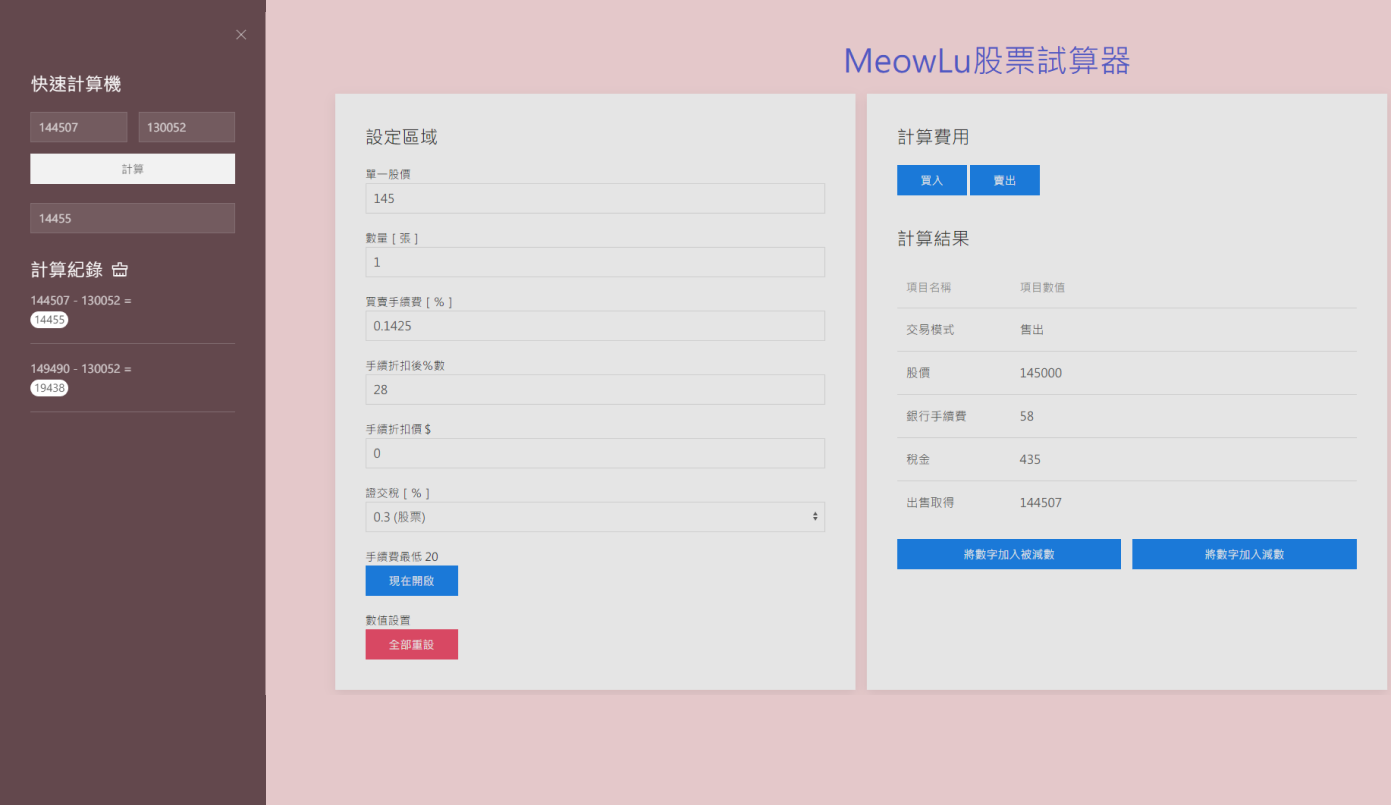Click the 銀行手續費 value 58
Image resolution: width=1391 pixels, height=805 pixels.
(x=1027, y=416)
